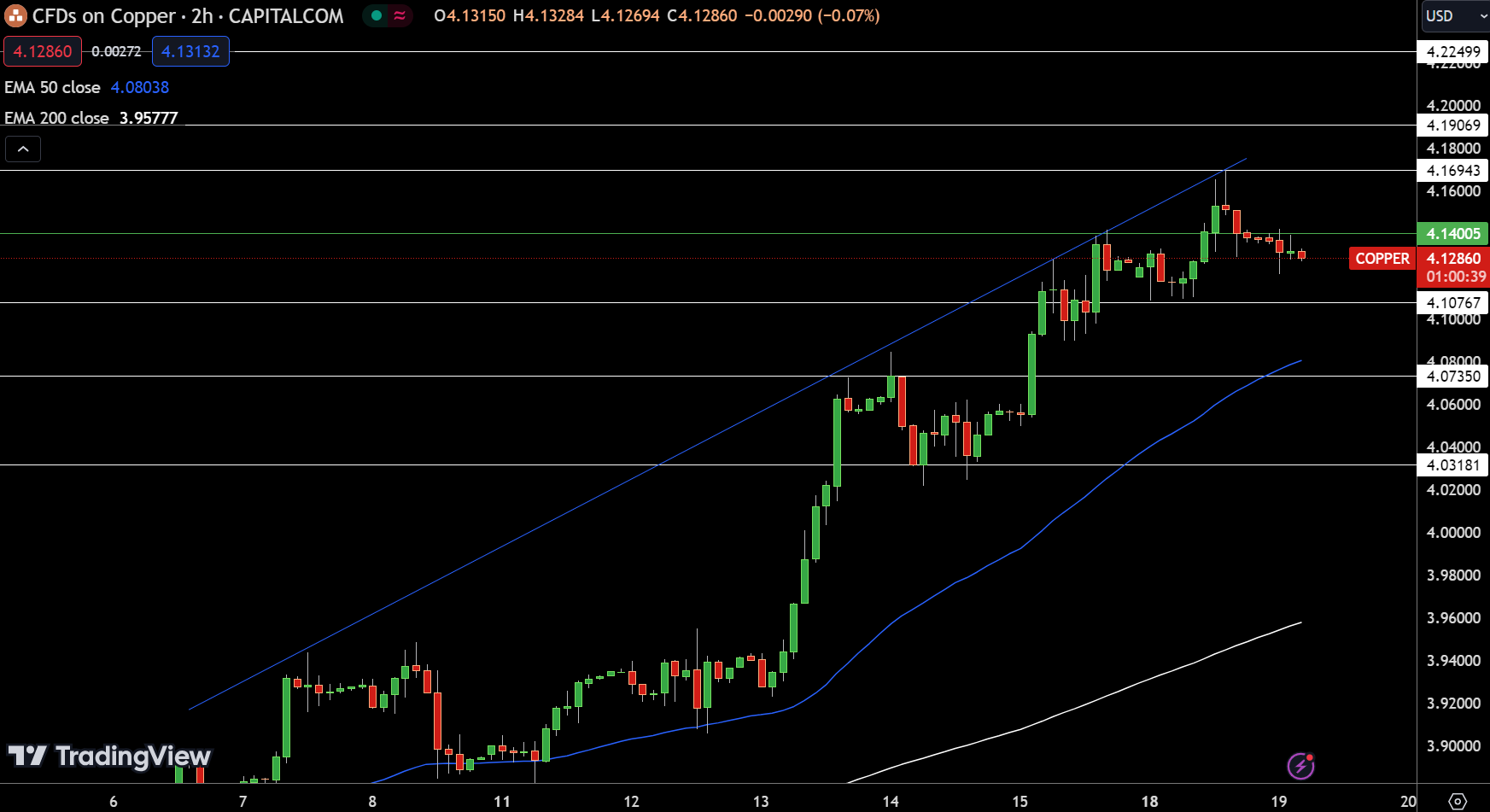Click the green market status dot
Viewport: 1490px width, 812px height.
pos(377,15)
